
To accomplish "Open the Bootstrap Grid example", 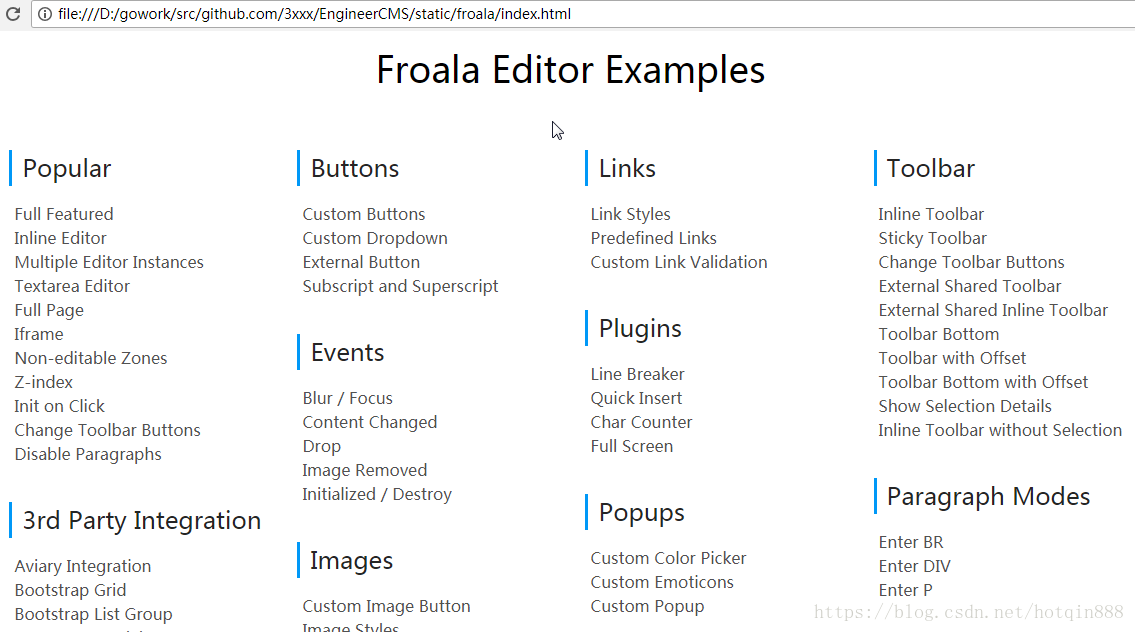I will (x=70, y=590).
